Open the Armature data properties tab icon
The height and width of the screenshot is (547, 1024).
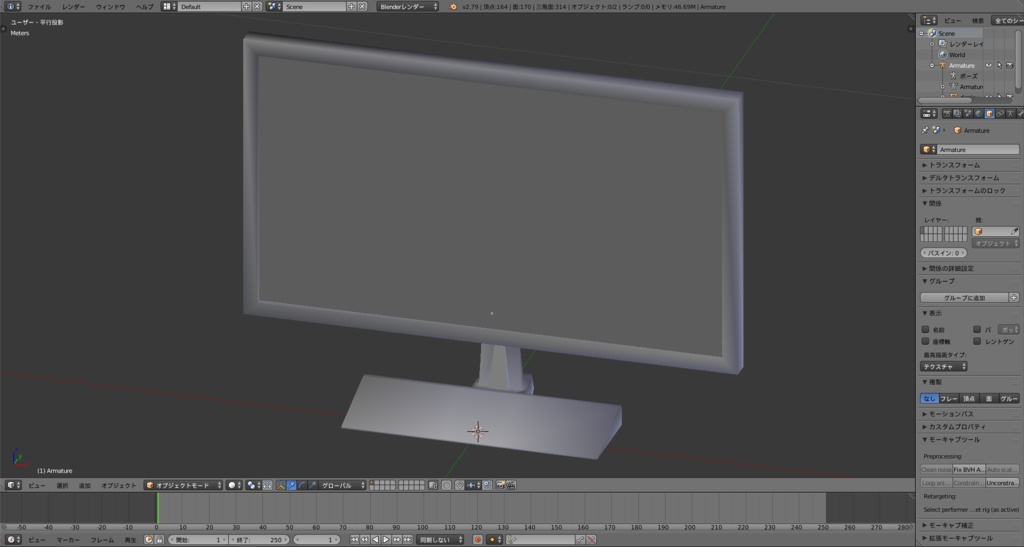pyautogui.click(x=1010, y=114)
